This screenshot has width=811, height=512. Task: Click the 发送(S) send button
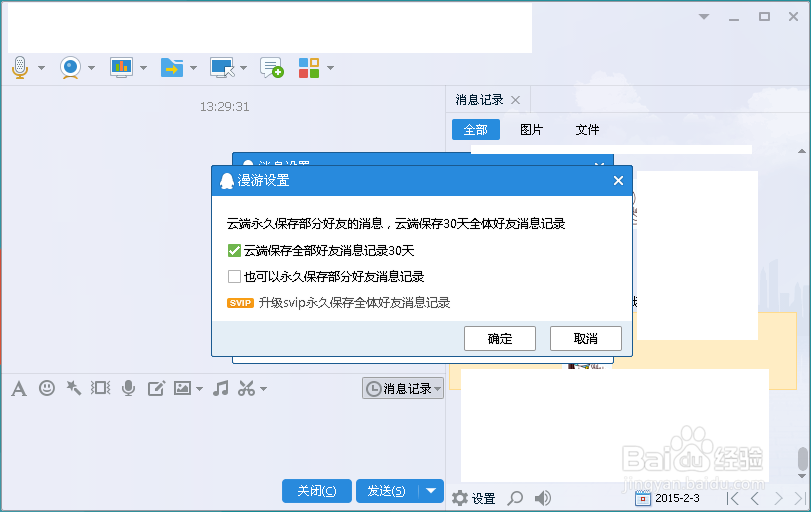(386, 491)
